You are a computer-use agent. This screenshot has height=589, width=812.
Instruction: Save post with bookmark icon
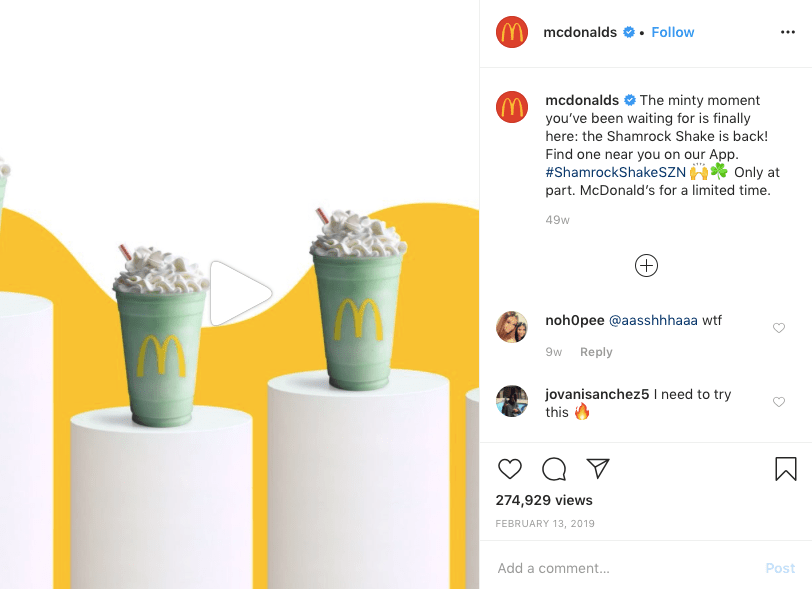coord(786,469)
